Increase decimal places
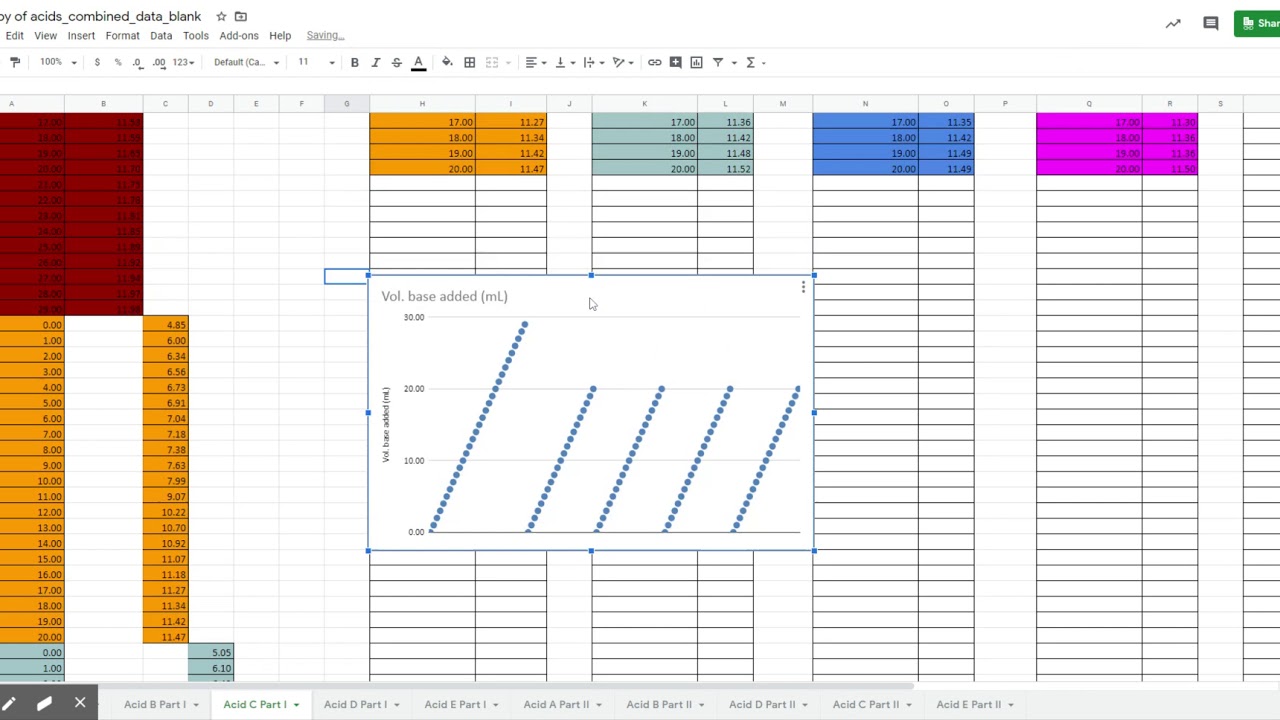 click(158, 62)
